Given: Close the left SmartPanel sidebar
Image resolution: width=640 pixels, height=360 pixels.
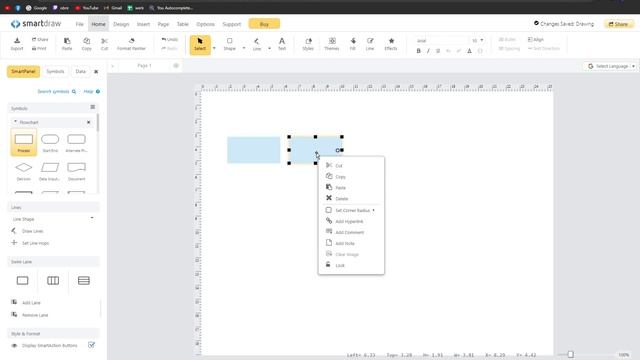Looking at the screenshot, I should tap(96, 71).
